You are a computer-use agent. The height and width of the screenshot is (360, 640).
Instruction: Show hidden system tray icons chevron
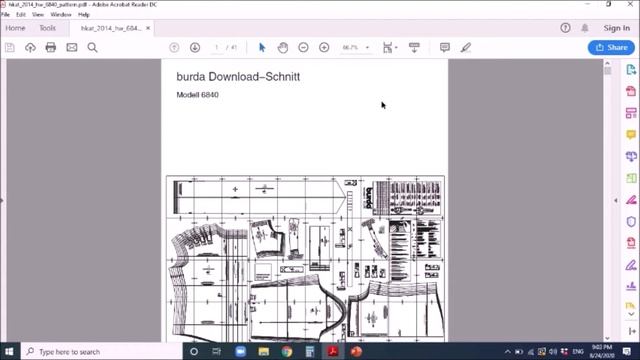(x=507, y=351)
